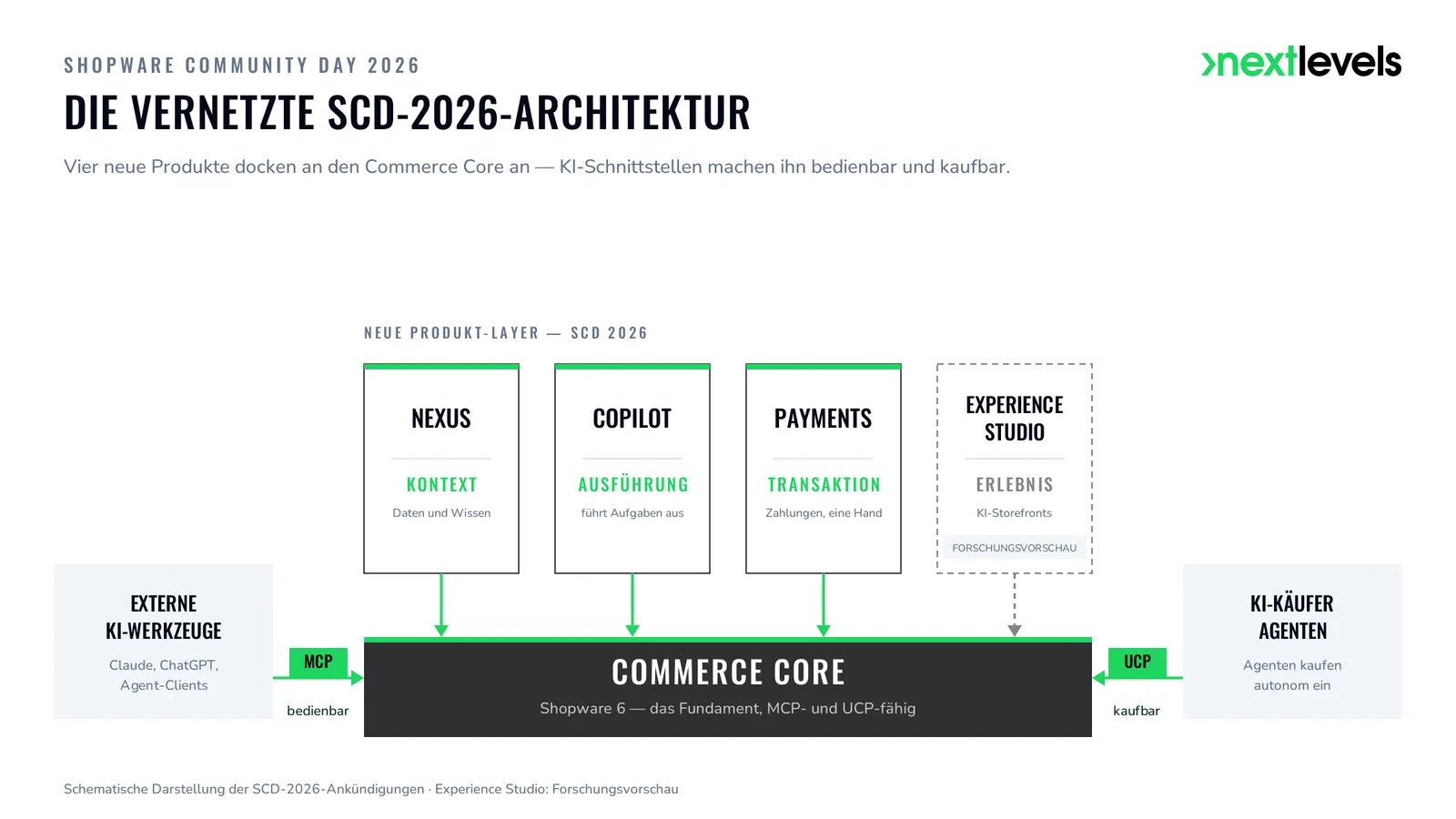The width and height of the screenshot is (1456, 819).
Task: Click the AUSFÜHRUNG label
Action: click(x=632, y=485)
